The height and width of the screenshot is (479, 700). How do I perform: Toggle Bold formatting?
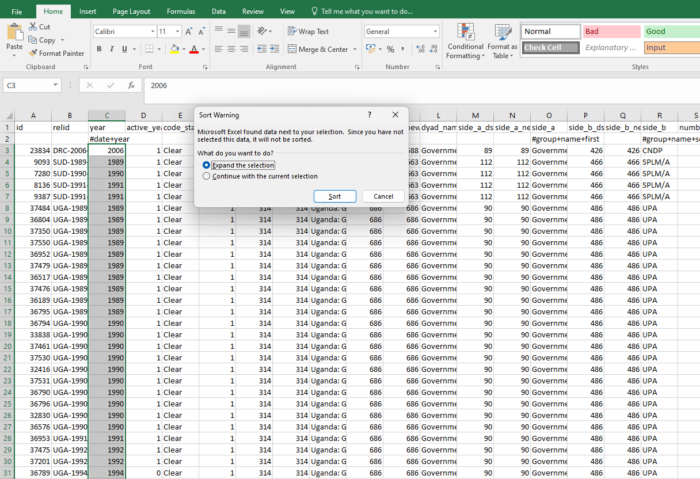(x=99, y=49)
